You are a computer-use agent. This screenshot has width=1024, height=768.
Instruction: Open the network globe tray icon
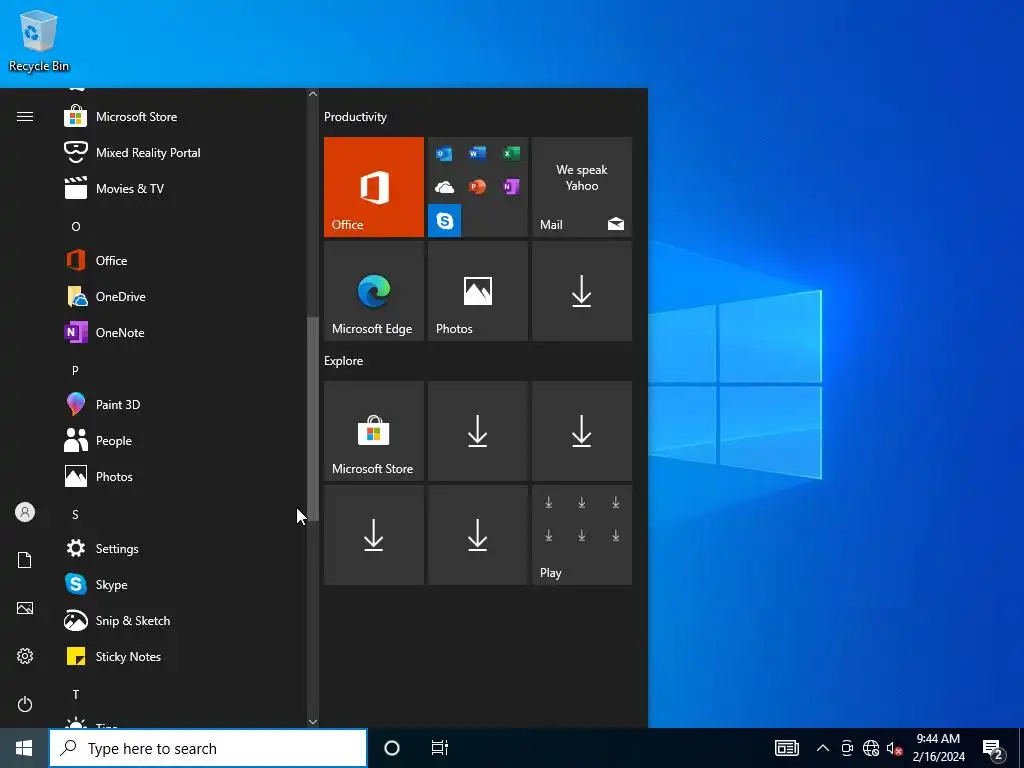871,748
